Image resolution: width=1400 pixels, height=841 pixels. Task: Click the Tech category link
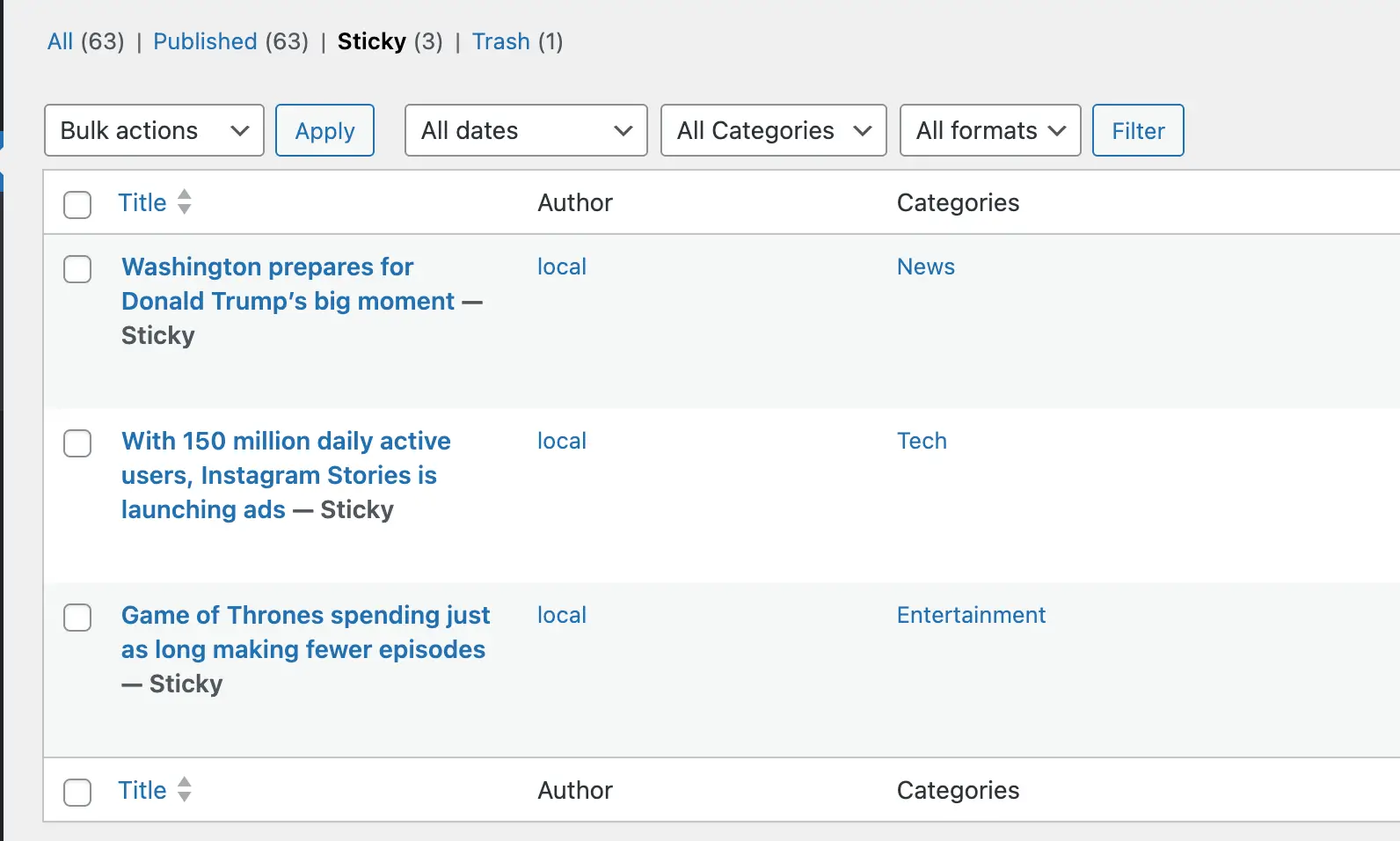921,441
